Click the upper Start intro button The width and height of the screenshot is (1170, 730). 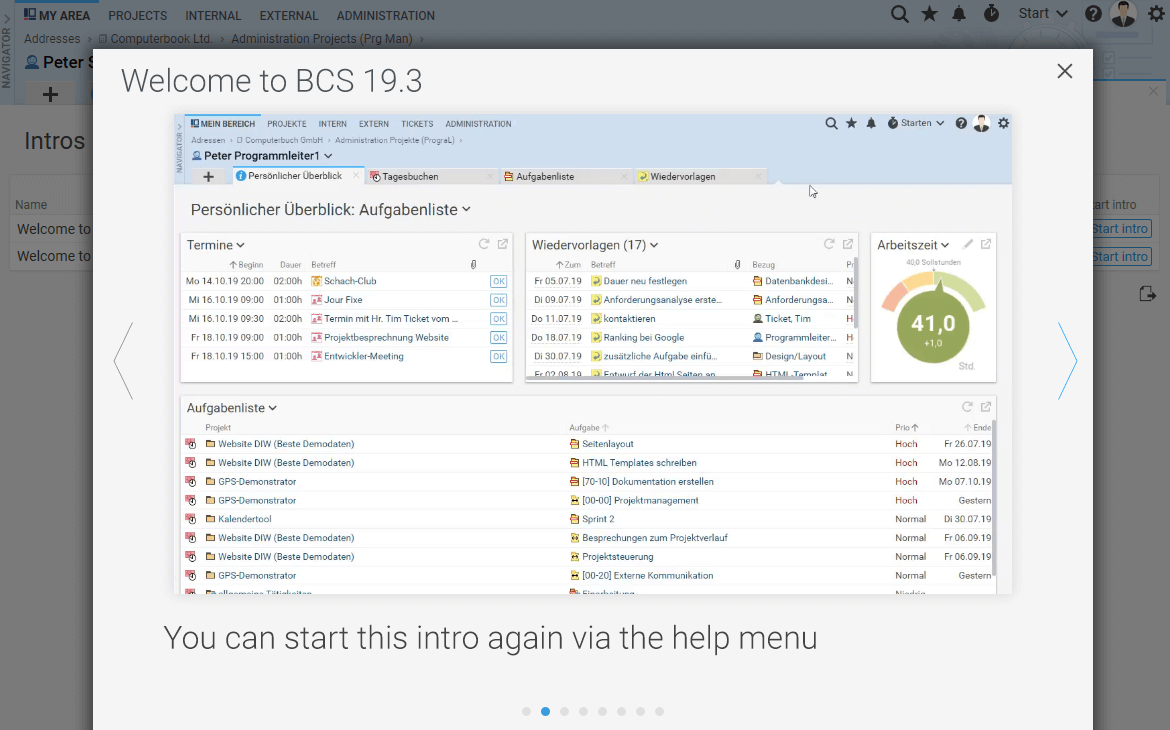pos(1121,228)
